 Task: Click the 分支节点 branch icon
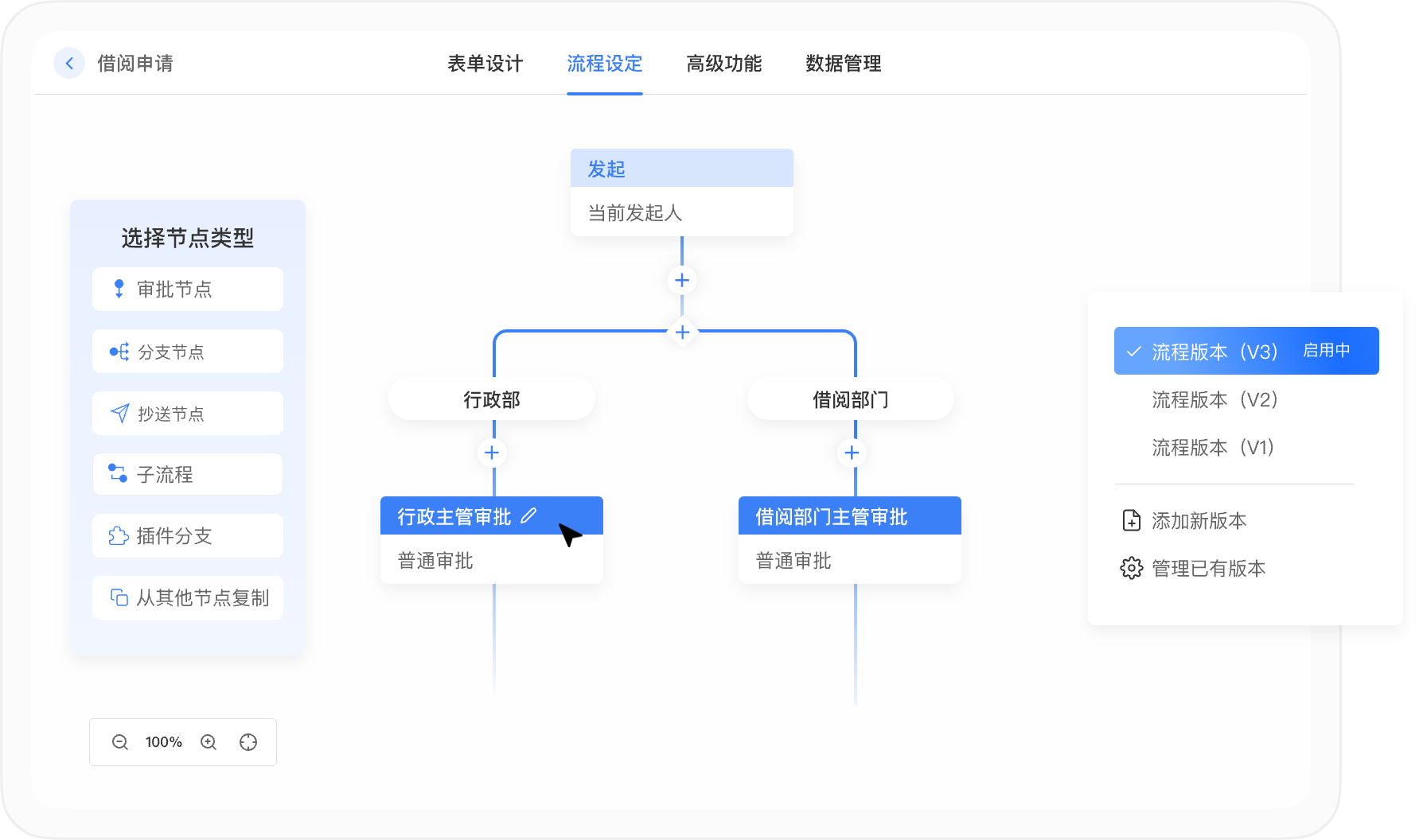(119, 352)
